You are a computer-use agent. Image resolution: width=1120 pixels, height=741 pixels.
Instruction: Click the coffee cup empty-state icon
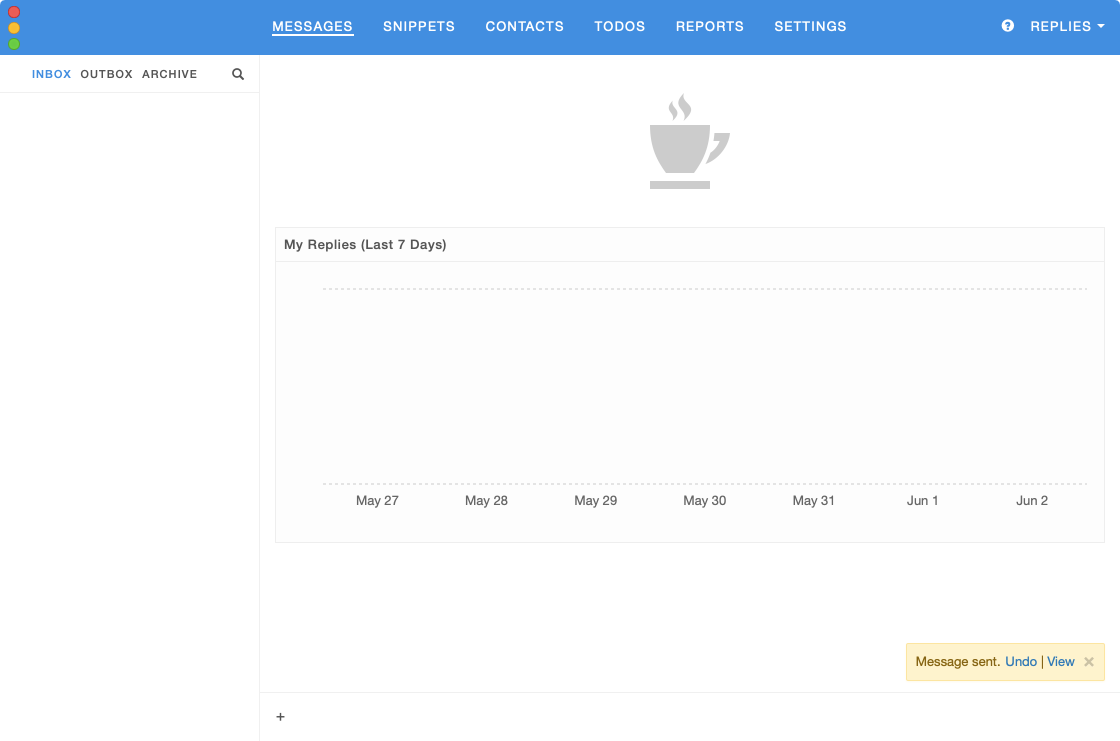[689, 143]
